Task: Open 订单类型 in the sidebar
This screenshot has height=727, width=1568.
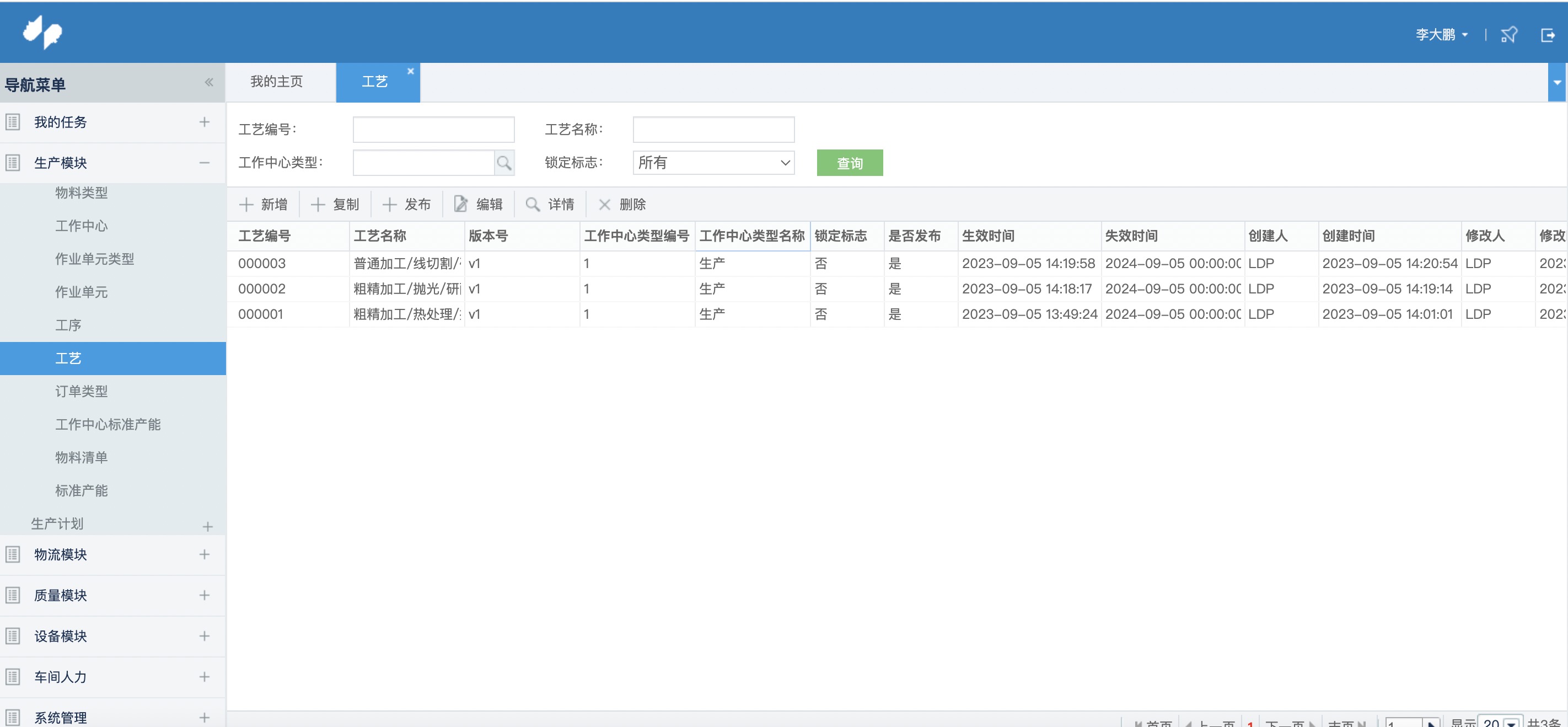Action: (82, 391)
